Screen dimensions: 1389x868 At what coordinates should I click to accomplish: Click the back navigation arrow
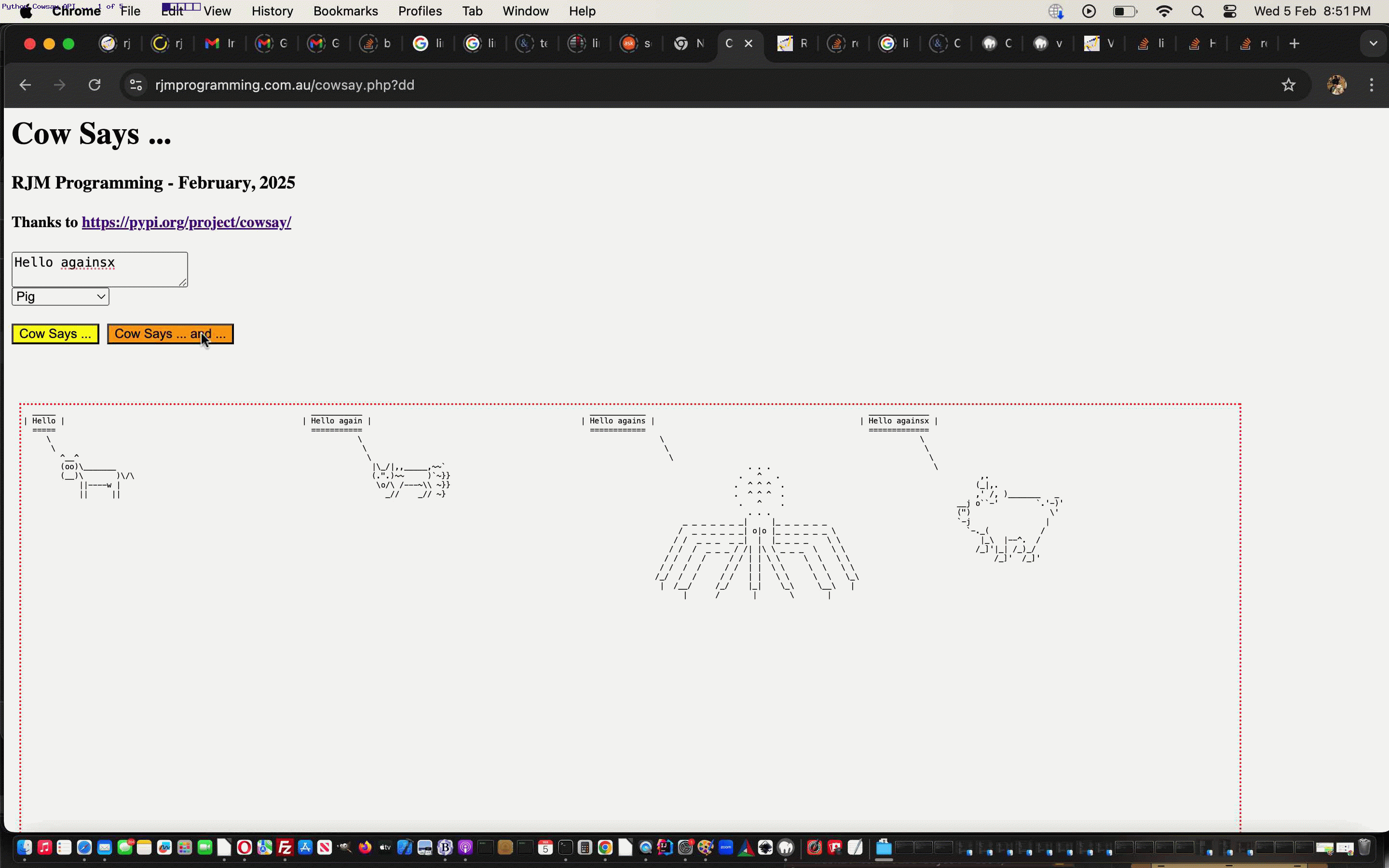(25, 85)
